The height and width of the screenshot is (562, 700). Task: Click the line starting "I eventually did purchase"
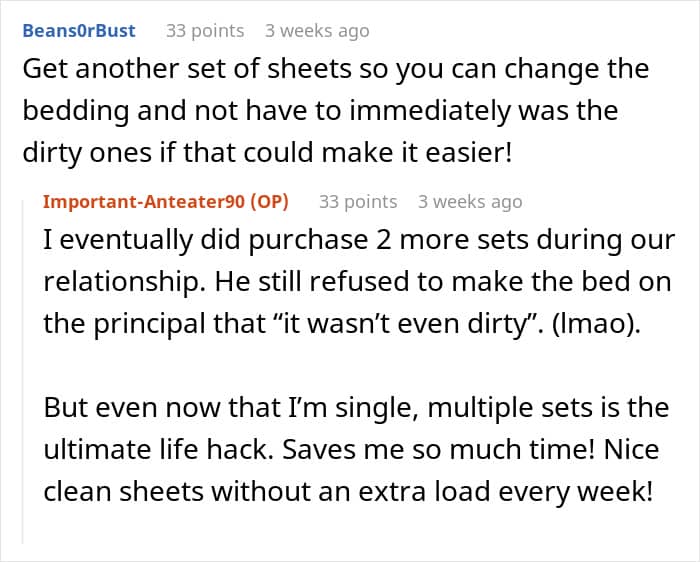tap(359, 241)
